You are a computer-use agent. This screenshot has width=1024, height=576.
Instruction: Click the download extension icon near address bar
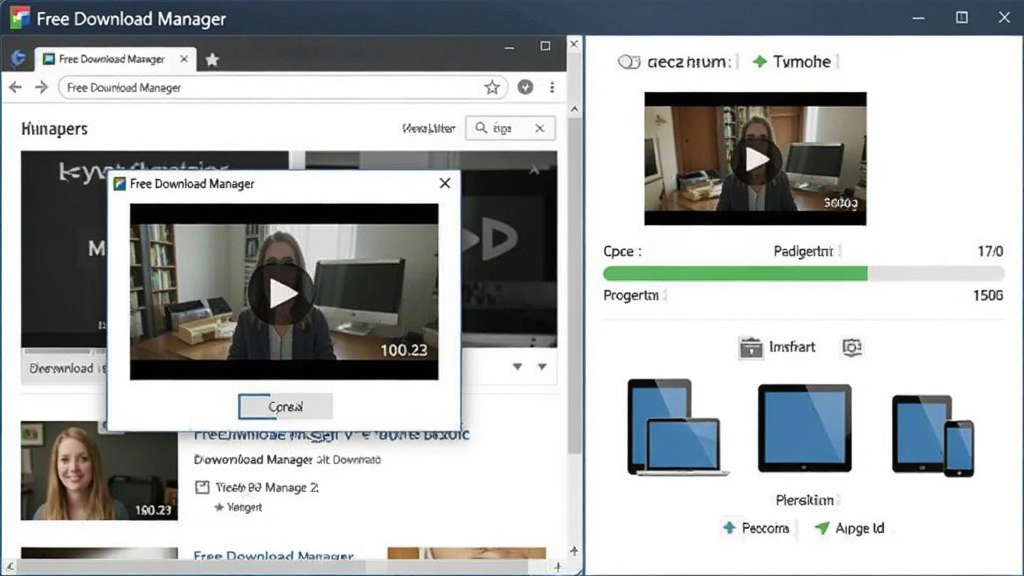coord(525,88)
